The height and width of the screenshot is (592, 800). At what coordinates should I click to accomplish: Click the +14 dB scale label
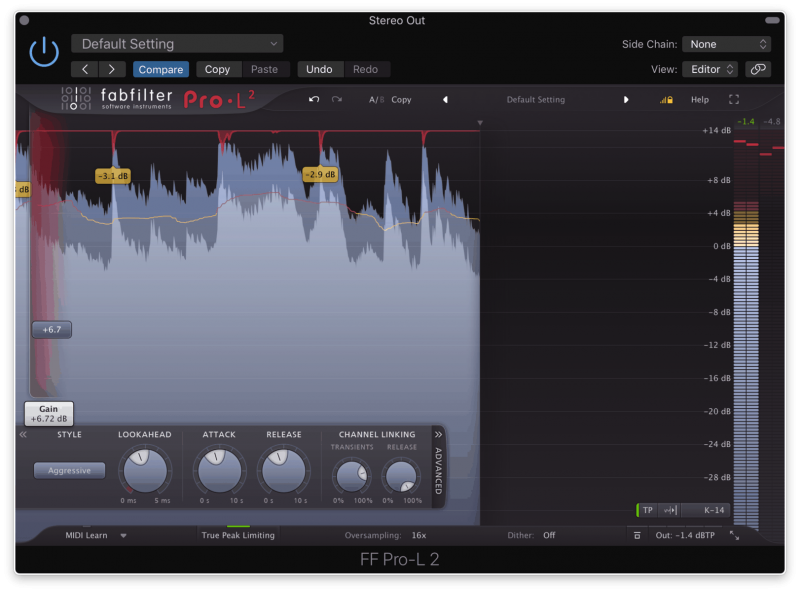tap(716, 131)
